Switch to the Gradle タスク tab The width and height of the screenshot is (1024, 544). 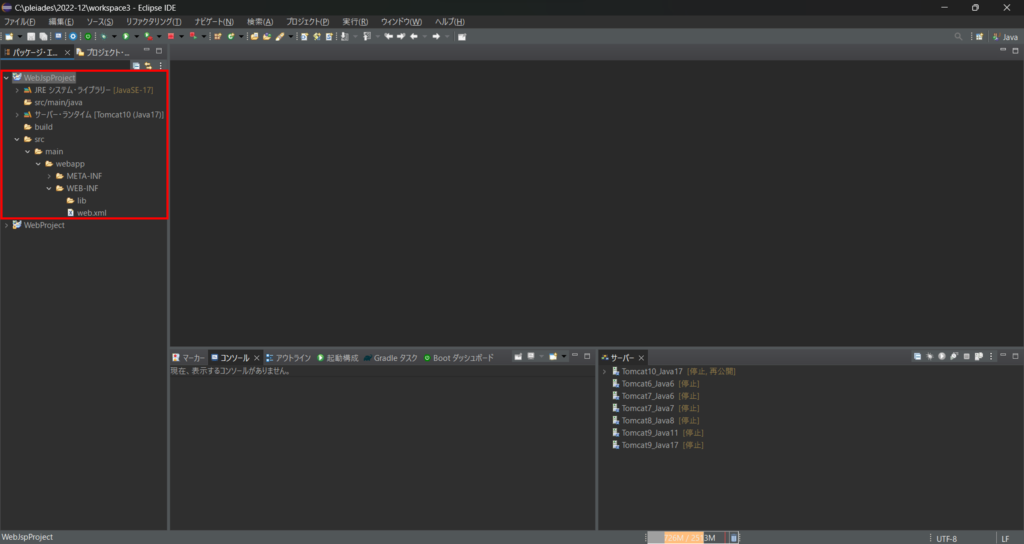(x=395, y=357)
